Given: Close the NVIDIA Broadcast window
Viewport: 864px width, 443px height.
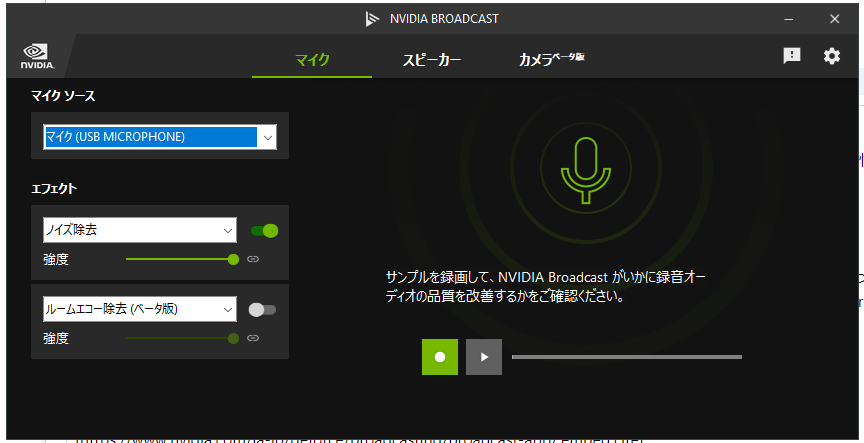Looking at the screenshot, I should click(x=835, y=19).
